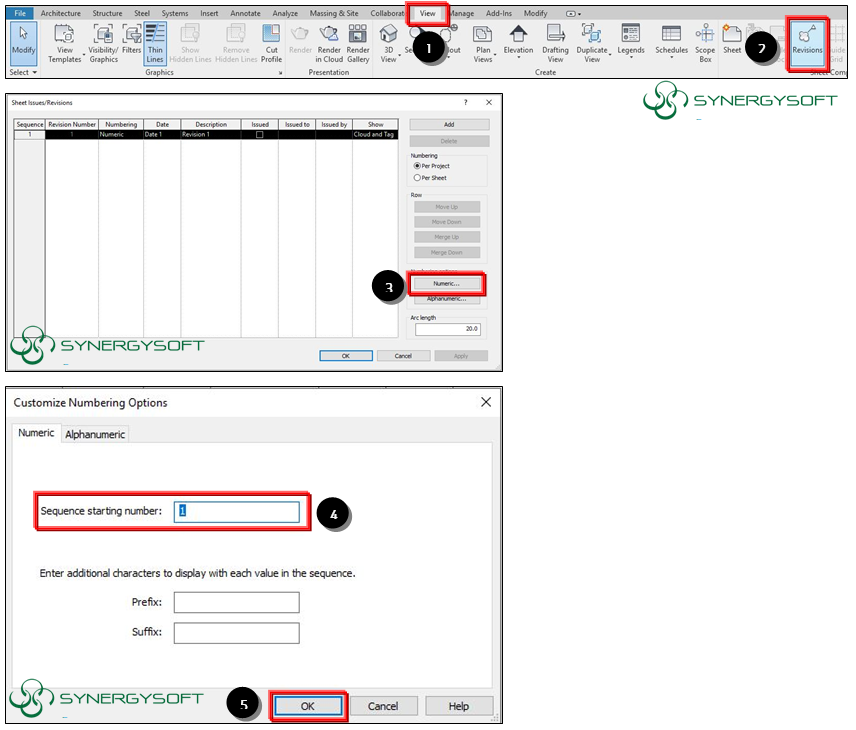Select Per Sheet numbering
The height and width of the screenshot is (730, 856).
click(x=418, y=178)
